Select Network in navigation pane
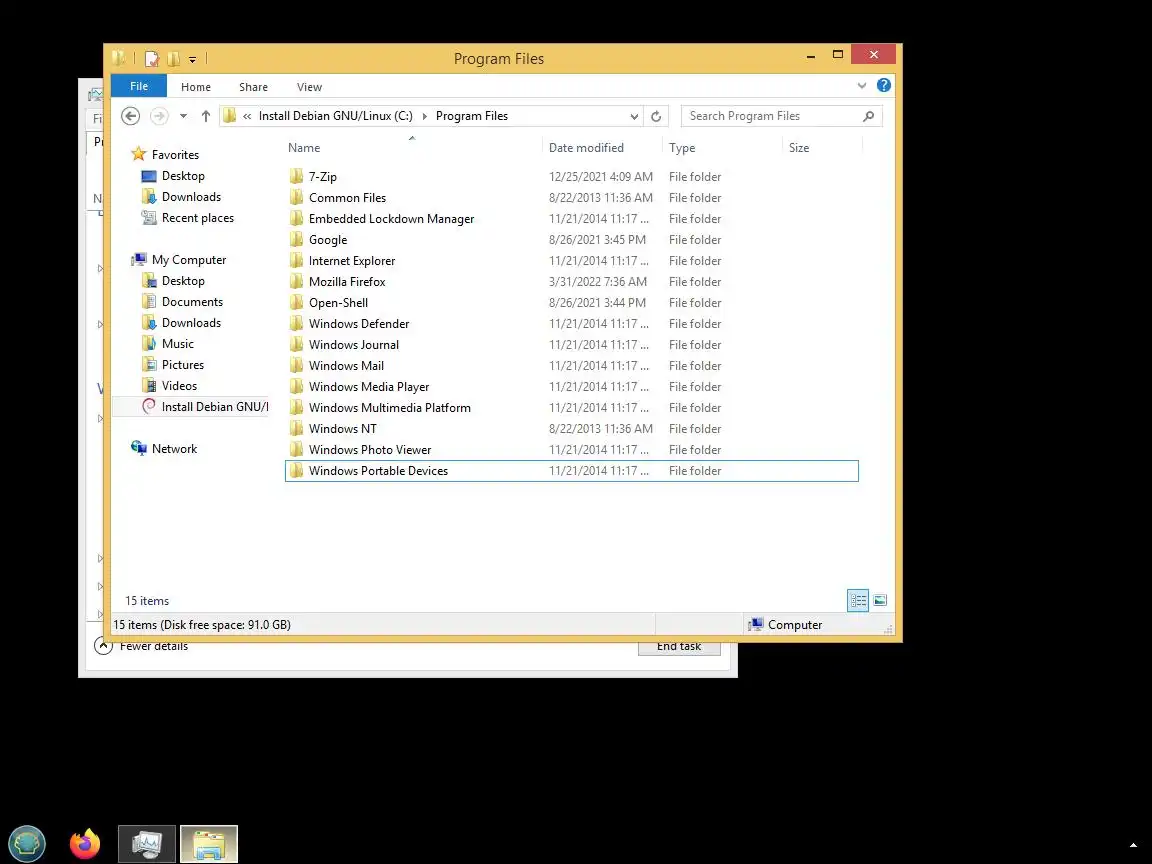 [174, 449]
